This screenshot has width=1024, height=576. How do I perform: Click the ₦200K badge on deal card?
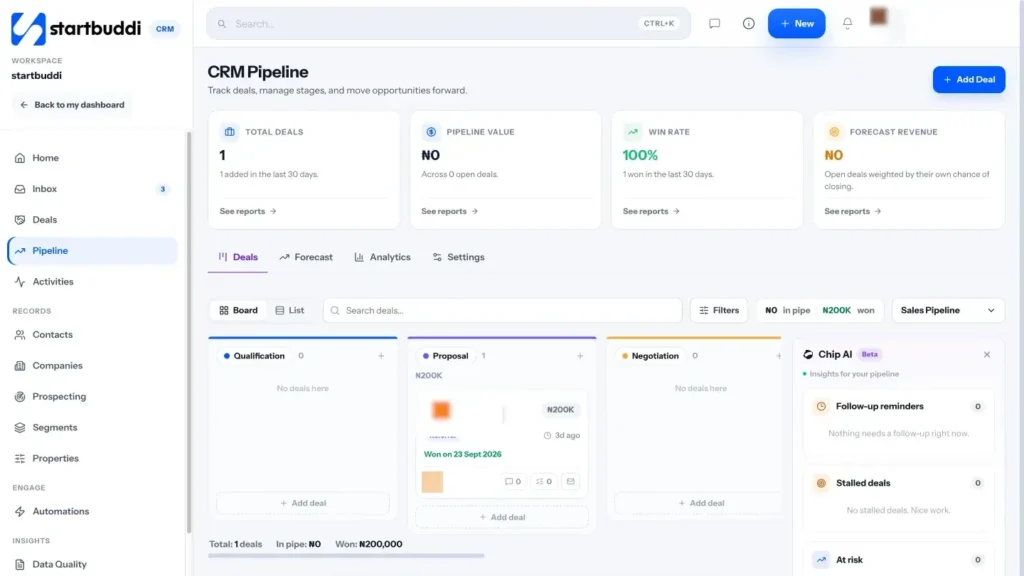tap(560, 410)
